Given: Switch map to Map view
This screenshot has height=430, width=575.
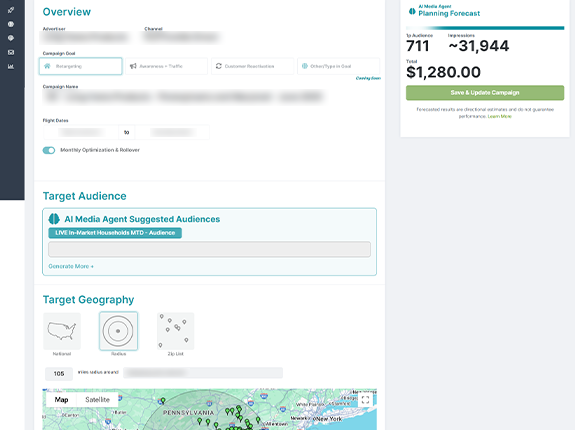Looking at the screenshot, I should tap(61, 400).
